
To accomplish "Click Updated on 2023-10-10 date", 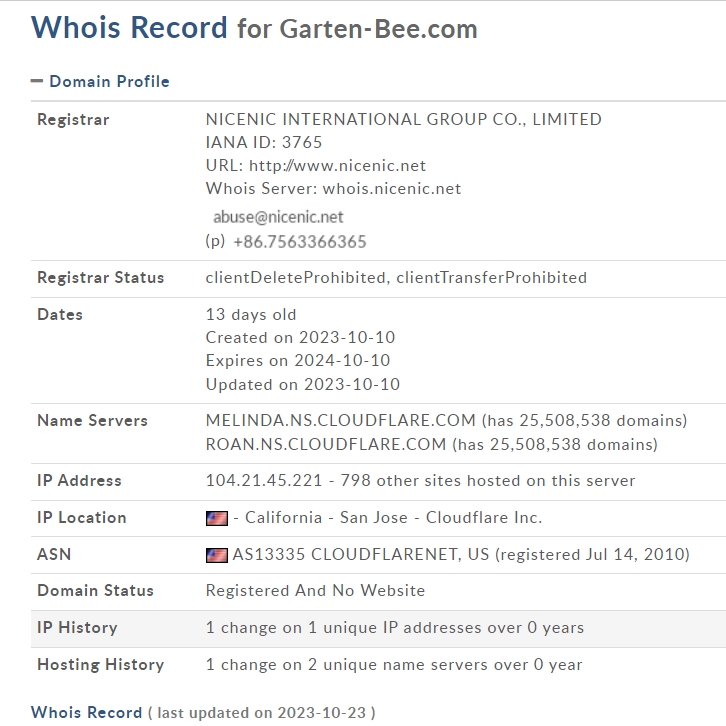I will [x=303, y=384].
